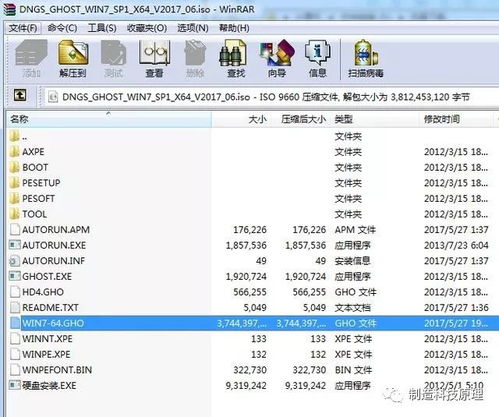The height and width of the screenshot is (417, 499).
Task: Sort files by the 修改时间 column header
Action: pyautogui.click(x=456, y=119)
